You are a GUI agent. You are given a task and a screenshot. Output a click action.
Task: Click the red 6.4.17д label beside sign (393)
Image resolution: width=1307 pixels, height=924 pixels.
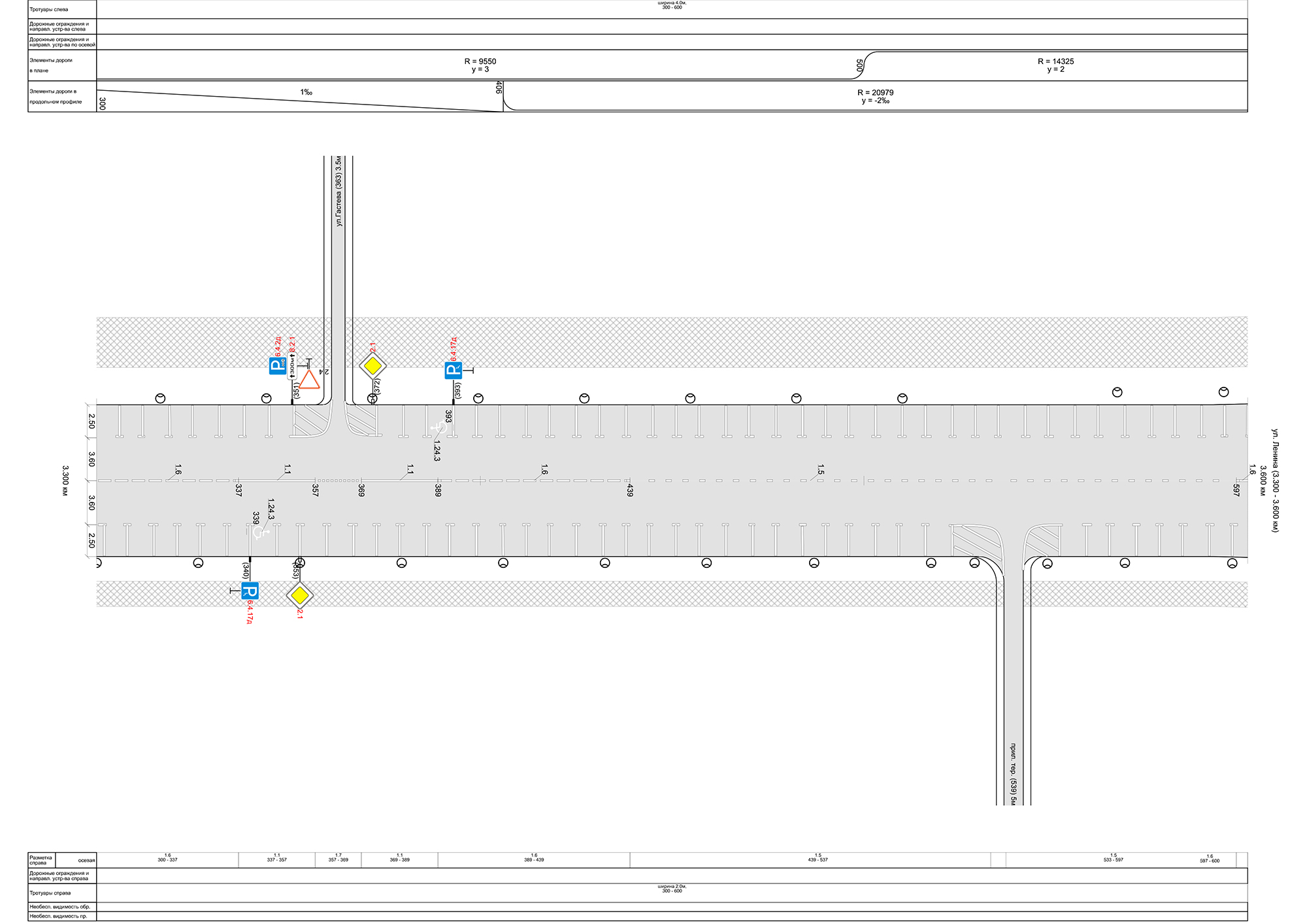coord(454,349)
